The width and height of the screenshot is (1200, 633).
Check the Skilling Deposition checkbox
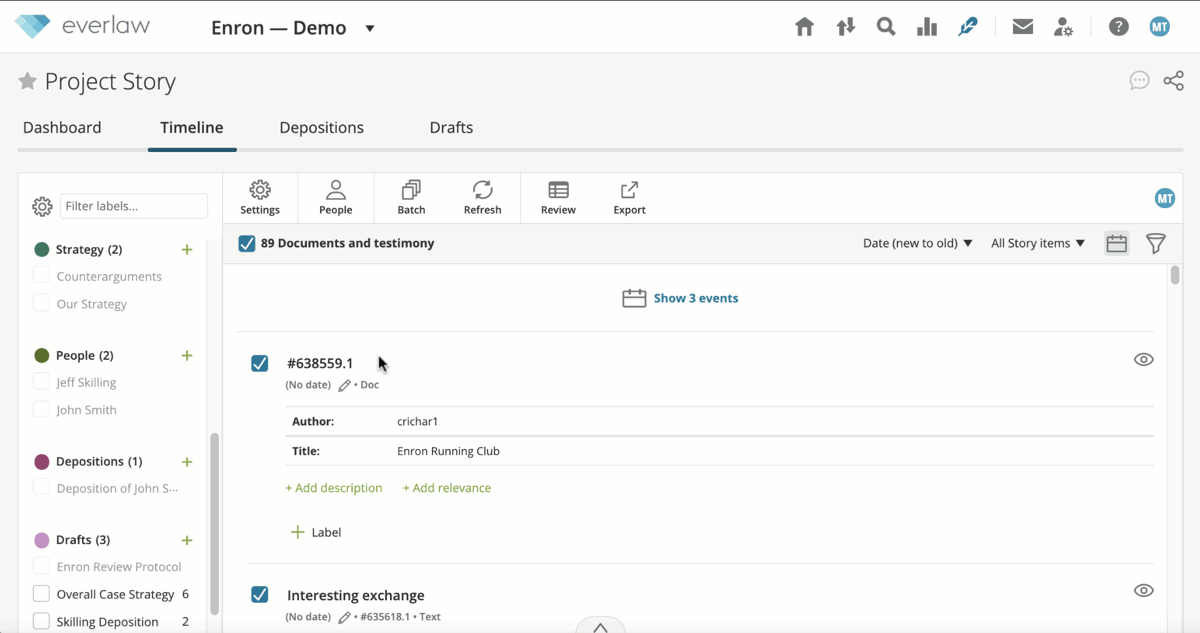tap(41, 621)
